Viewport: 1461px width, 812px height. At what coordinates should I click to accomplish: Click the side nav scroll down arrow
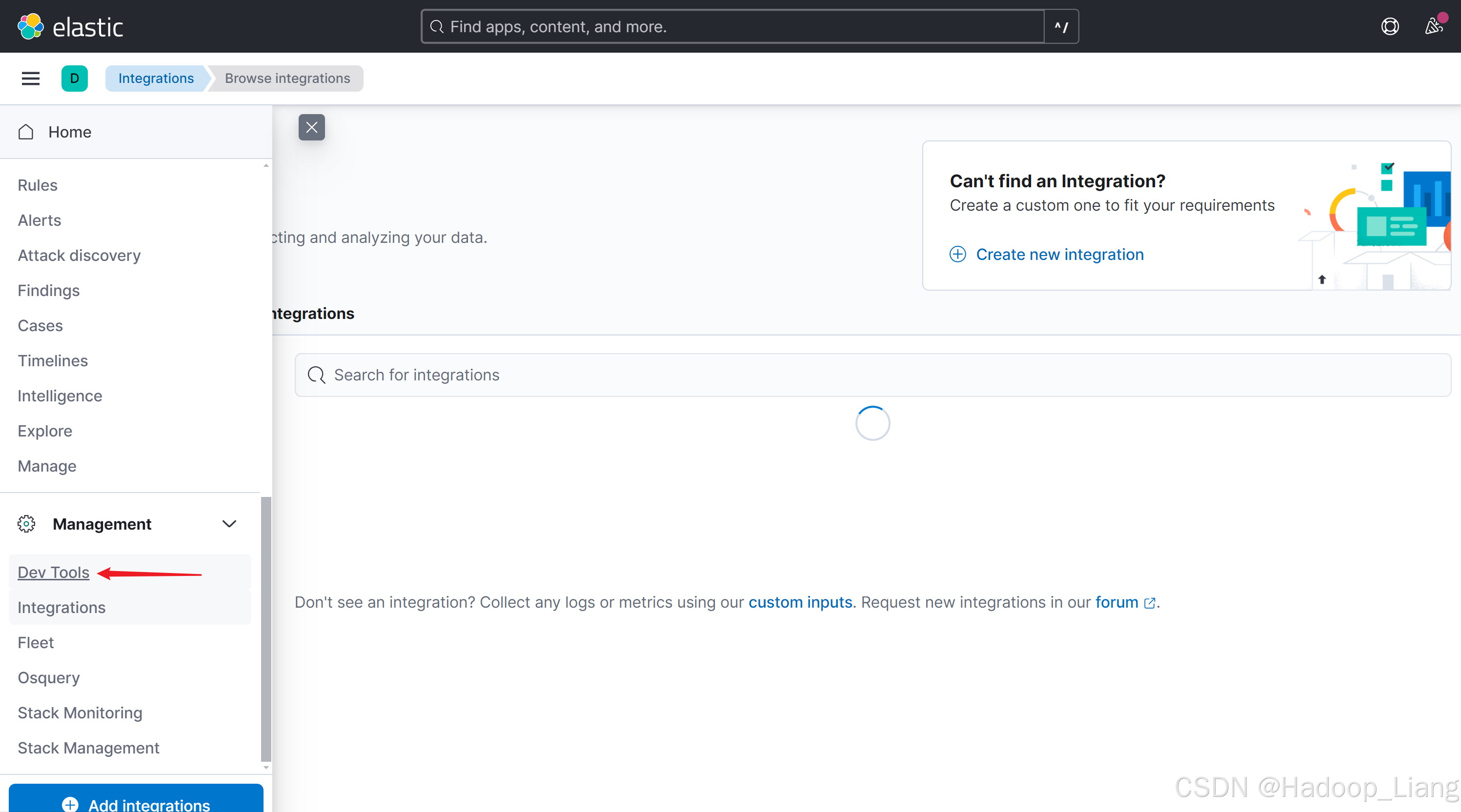pyautogui.click(x=265, y=768)
